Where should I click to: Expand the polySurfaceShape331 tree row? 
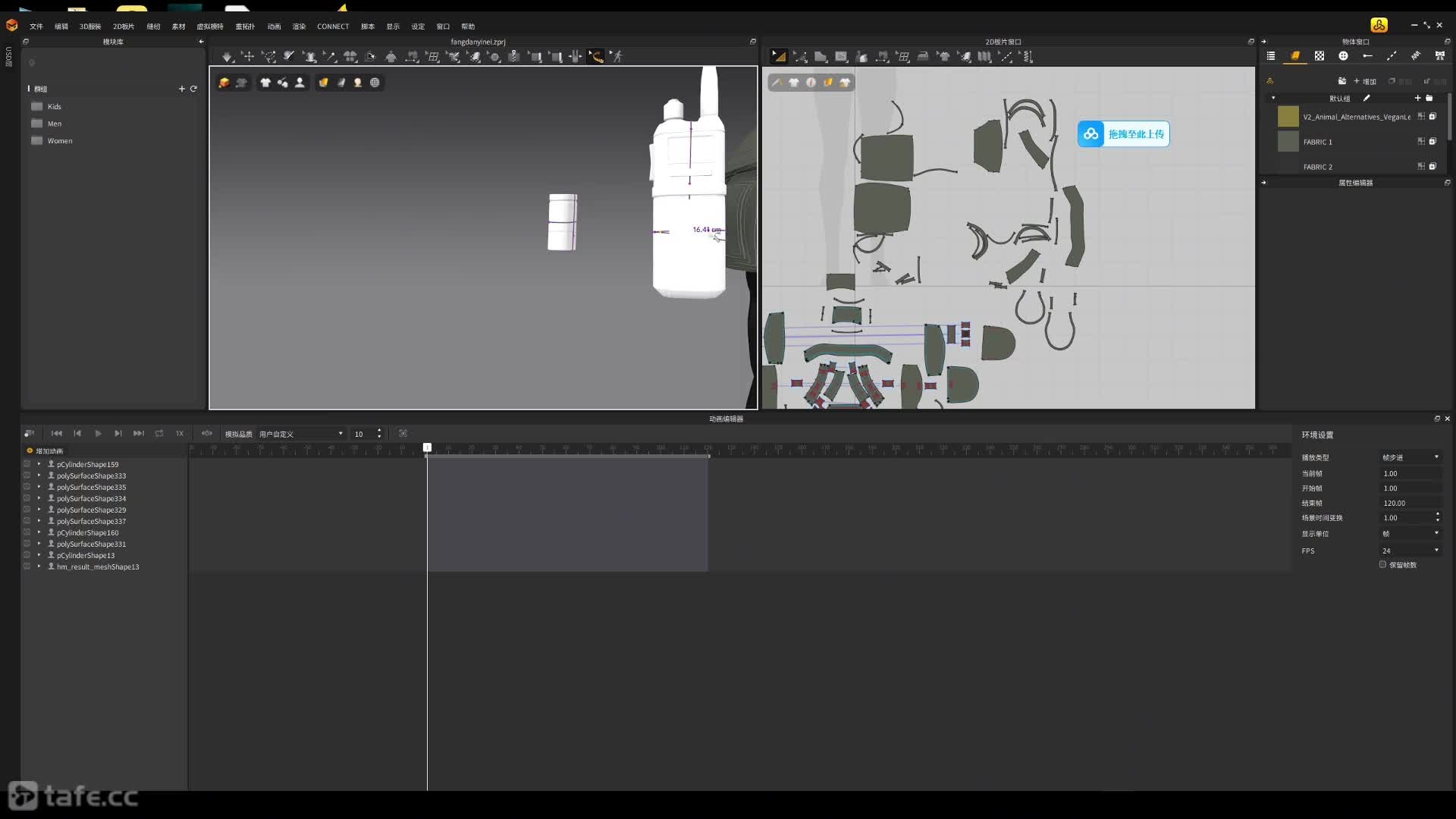point(39,544)
